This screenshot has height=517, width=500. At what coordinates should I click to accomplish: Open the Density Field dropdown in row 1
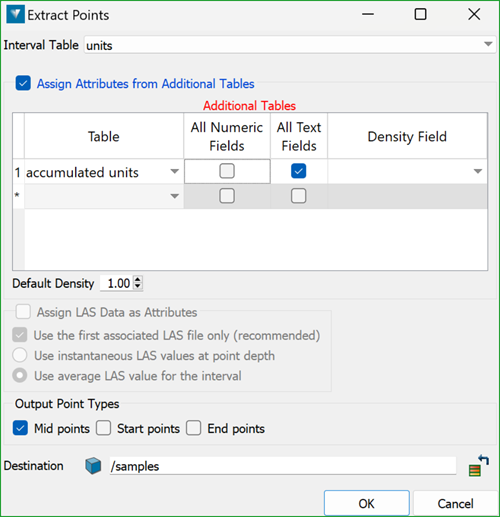[478, 172]
